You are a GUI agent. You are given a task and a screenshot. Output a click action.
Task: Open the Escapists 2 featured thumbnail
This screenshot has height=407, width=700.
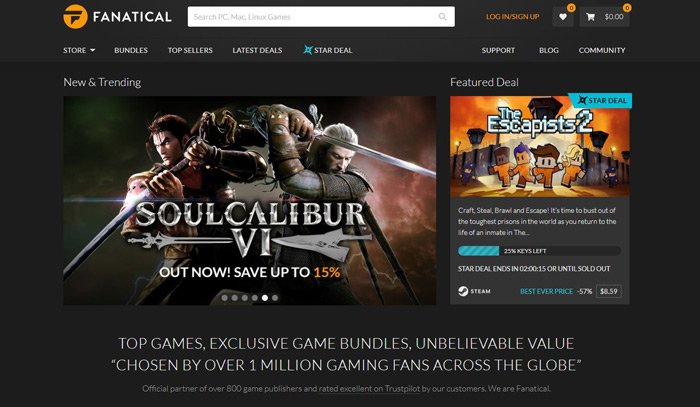point(540,146)
